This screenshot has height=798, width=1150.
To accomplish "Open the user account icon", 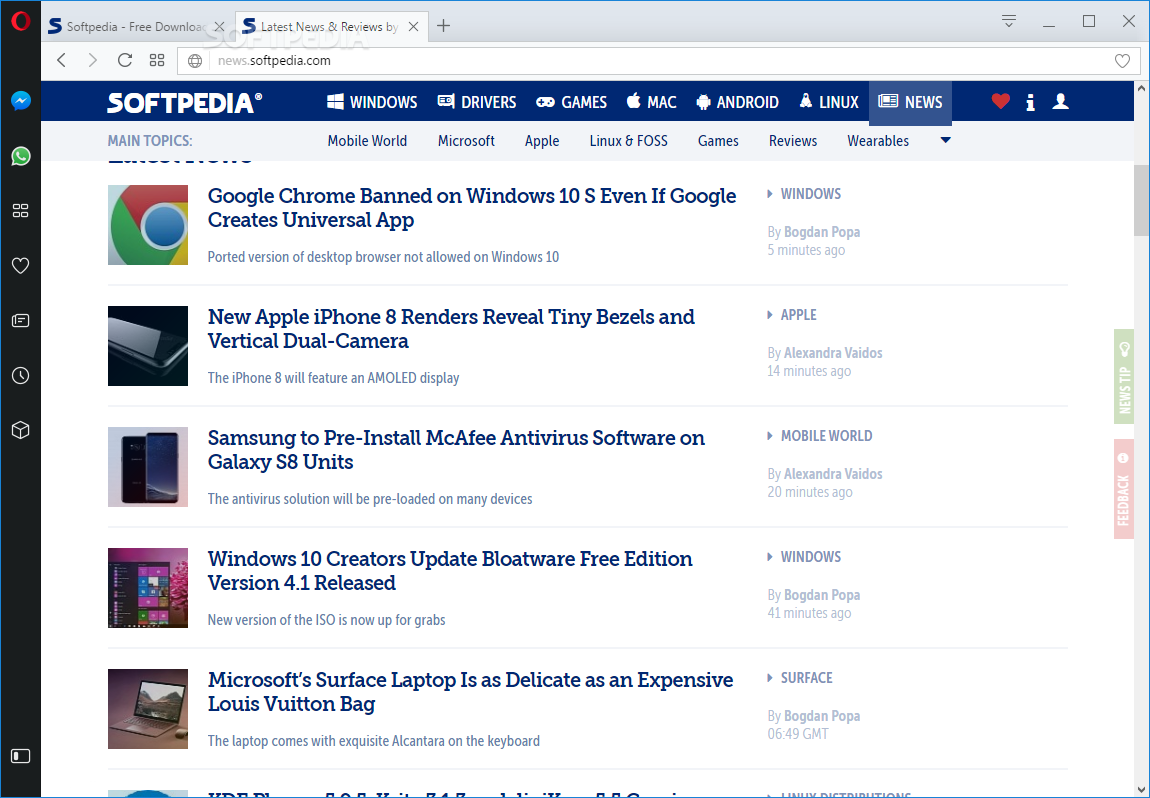I will coord(1061,101).
